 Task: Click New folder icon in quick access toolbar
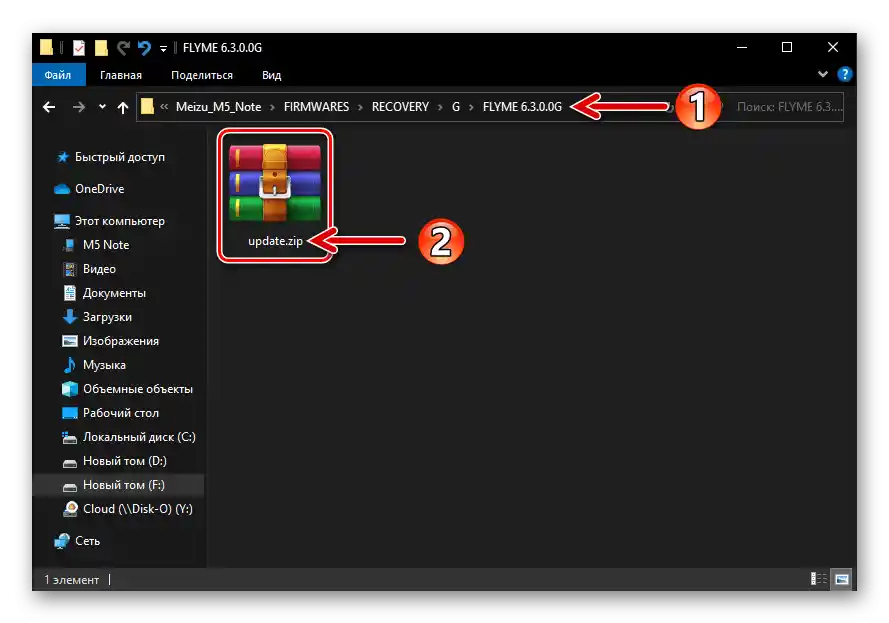coord(101,48)
